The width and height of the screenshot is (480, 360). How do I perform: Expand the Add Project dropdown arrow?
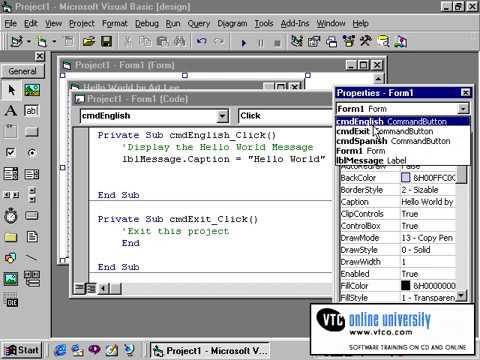pos(29,42)
